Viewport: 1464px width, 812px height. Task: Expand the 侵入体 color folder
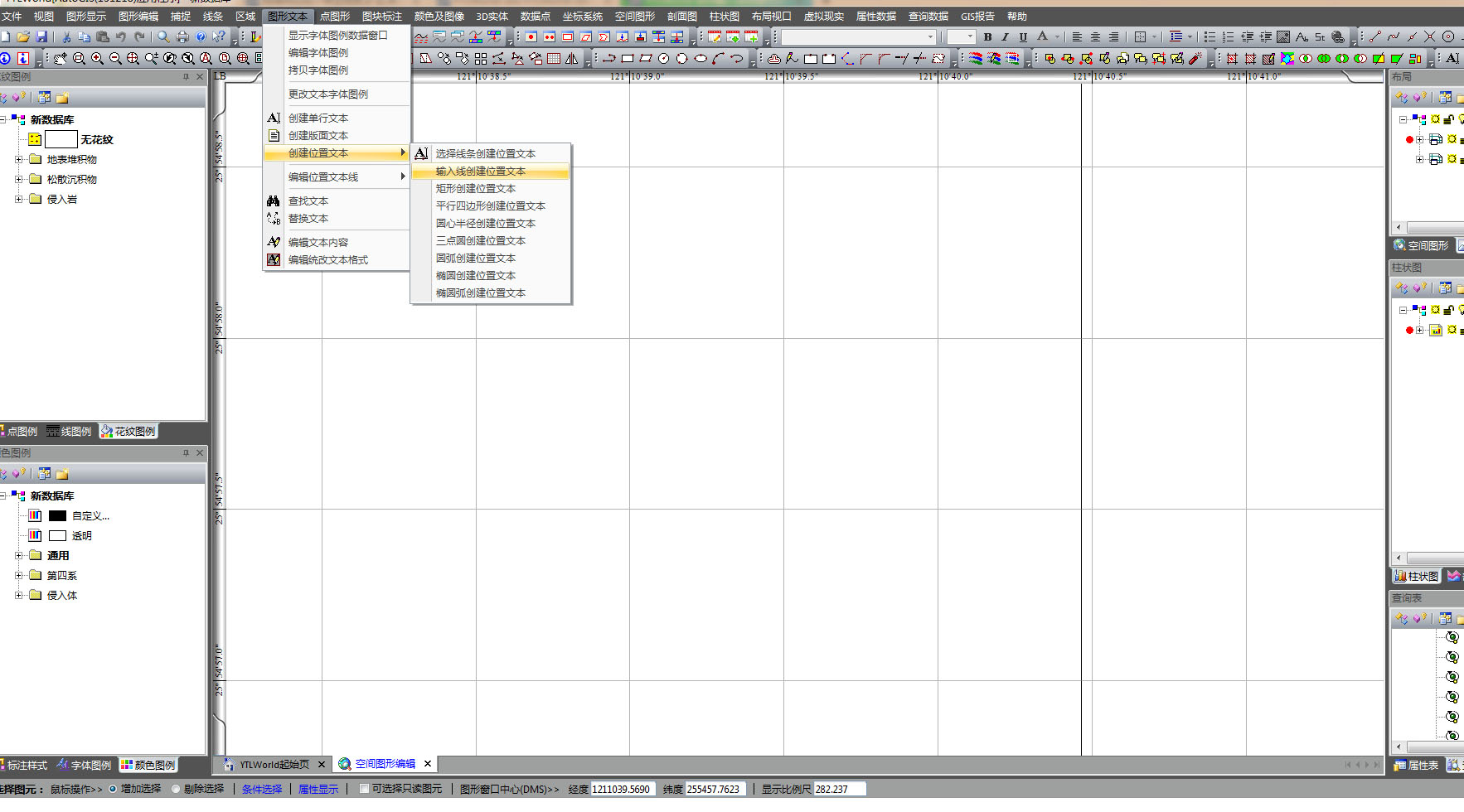point(19,595)
